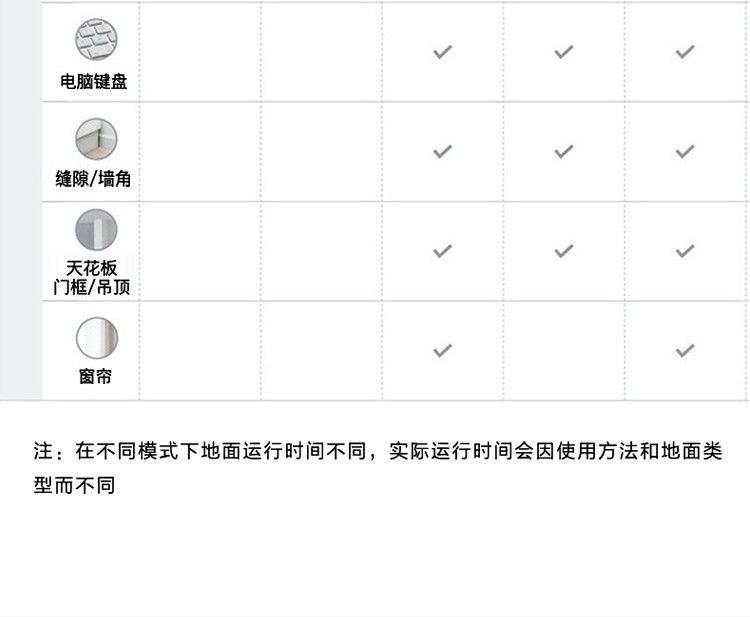This screenshot has height=617, width=750.
Task: Select first checkmark in the 缝隙/墙角 row
Action: (x=442, y=151)
